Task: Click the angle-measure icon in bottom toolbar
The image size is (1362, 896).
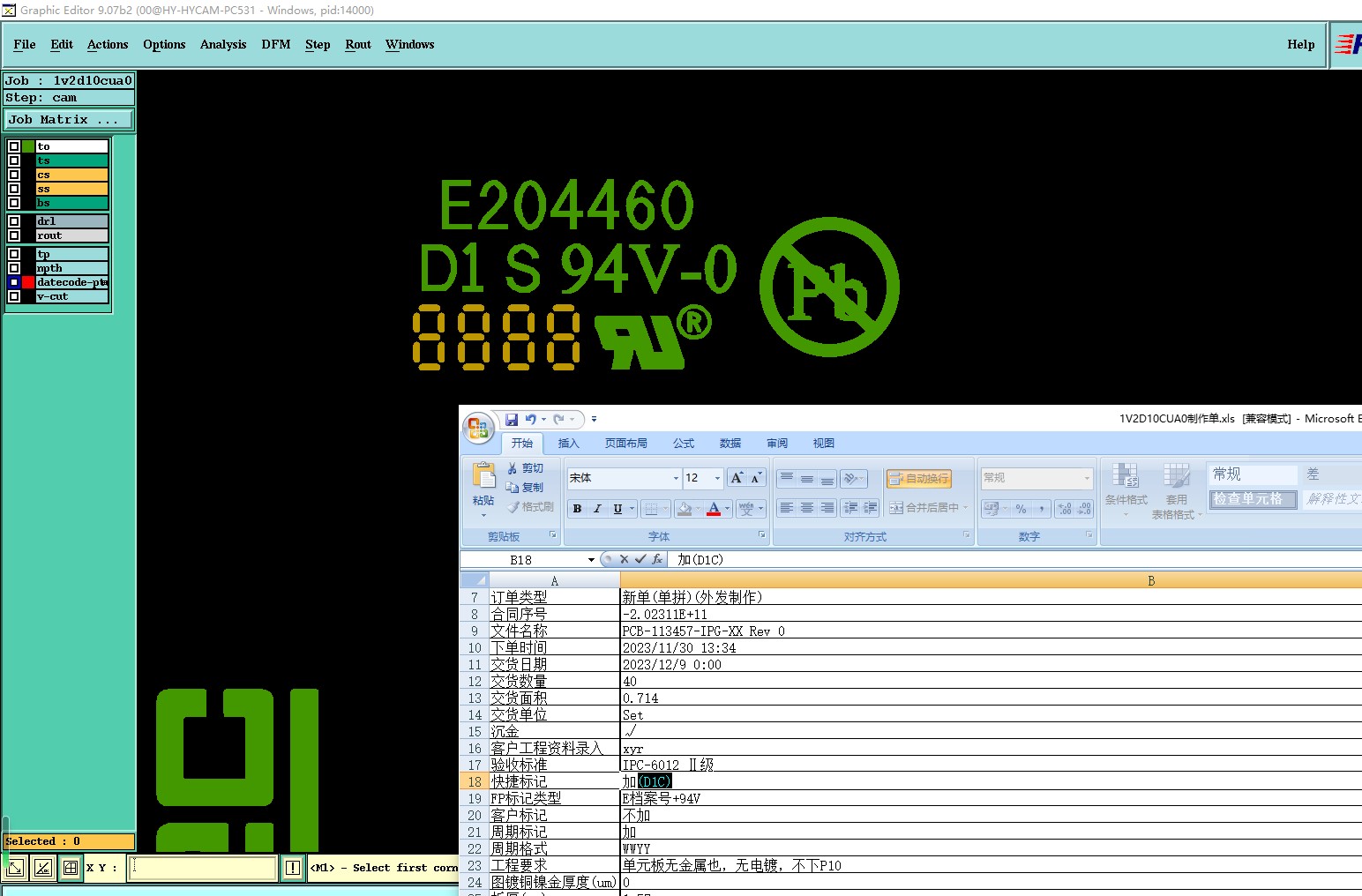Action: click(x=42, y=868)
